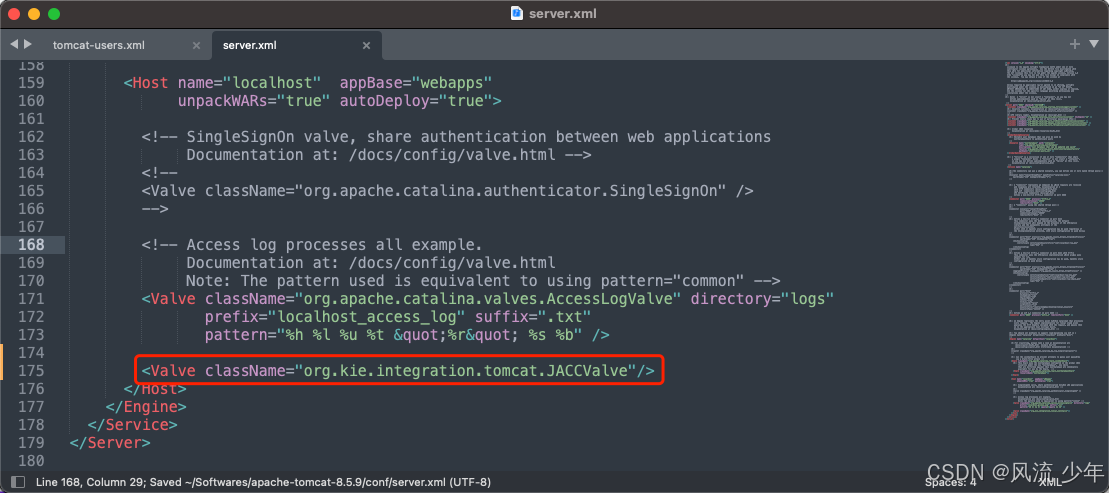
Task: Click the closing </Host> tag
Action: [155, 389]
